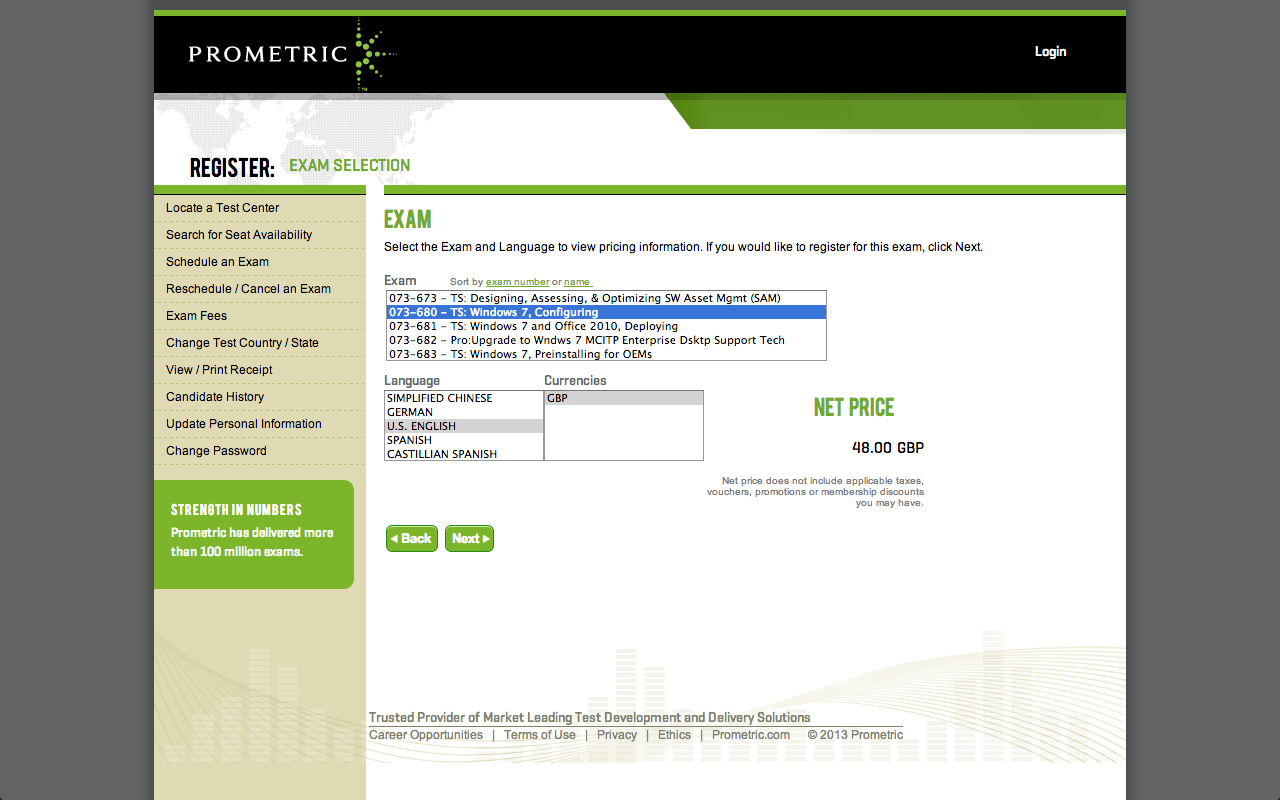
Task: Sort exams by name
Action: point(577,282)
